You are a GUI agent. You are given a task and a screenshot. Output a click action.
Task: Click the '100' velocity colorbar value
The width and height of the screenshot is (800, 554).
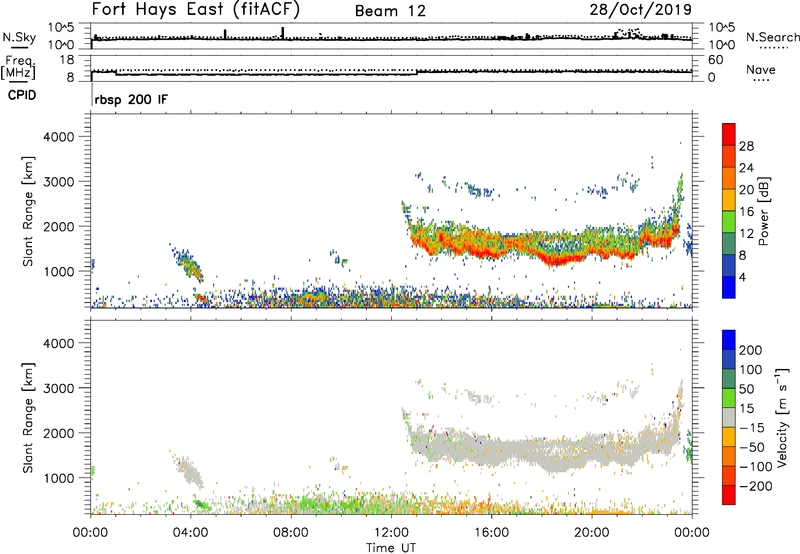pyautogui.click(x=751, y=370)
